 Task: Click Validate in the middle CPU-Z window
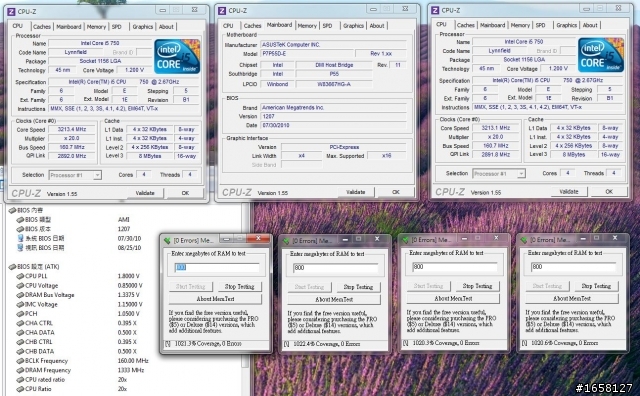[x=356, y=192]
